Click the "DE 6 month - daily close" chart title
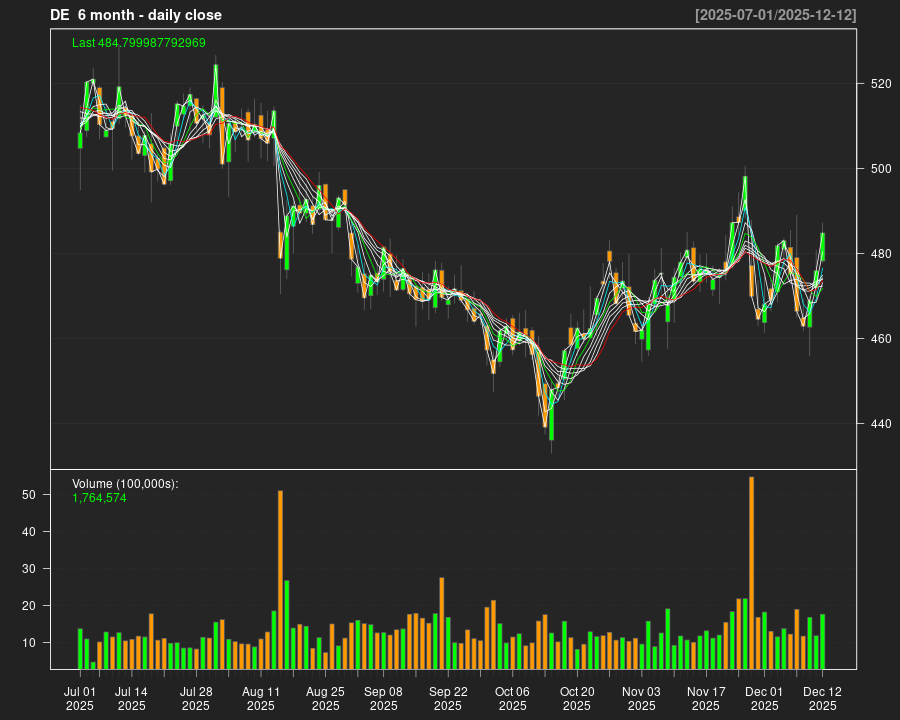 pos(136,15)
